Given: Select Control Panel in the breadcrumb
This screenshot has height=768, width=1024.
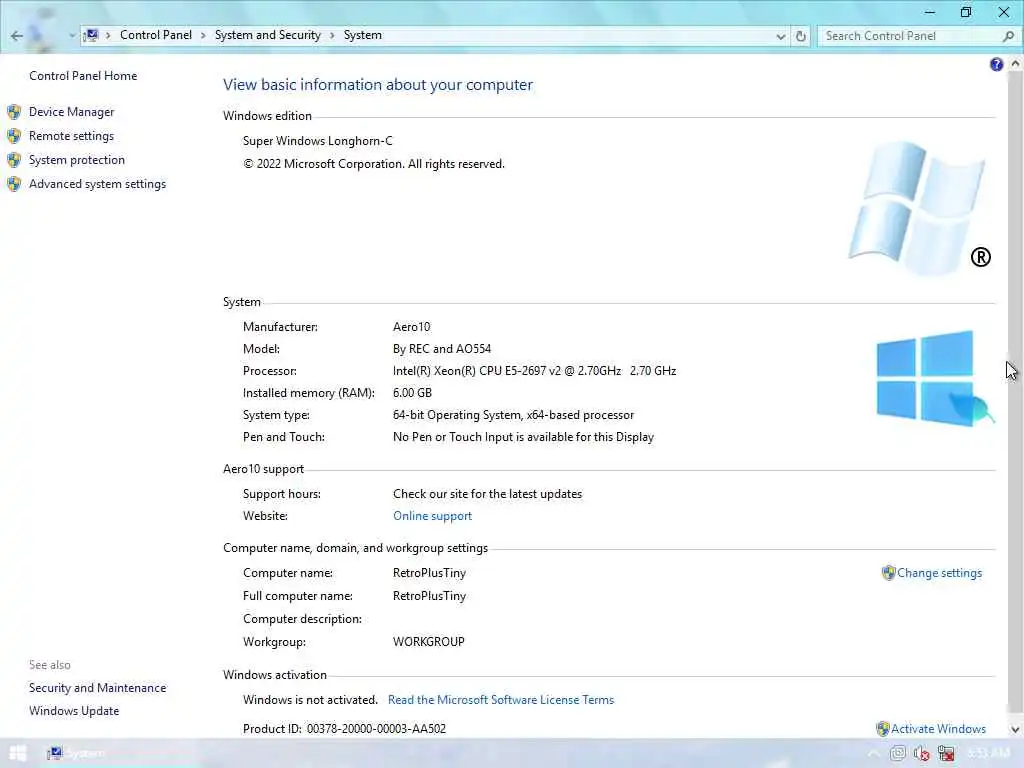Looking at the screenshot, I should point(155,35).
